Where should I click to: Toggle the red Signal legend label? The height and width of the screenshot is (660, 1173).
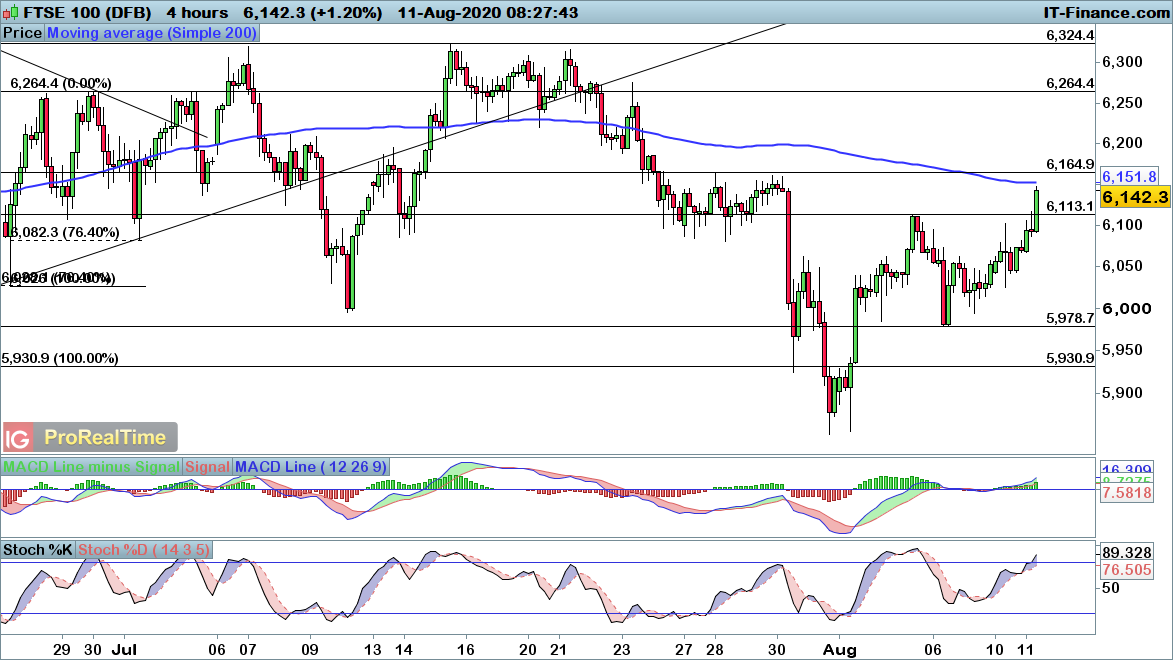(x=207, y=466)
